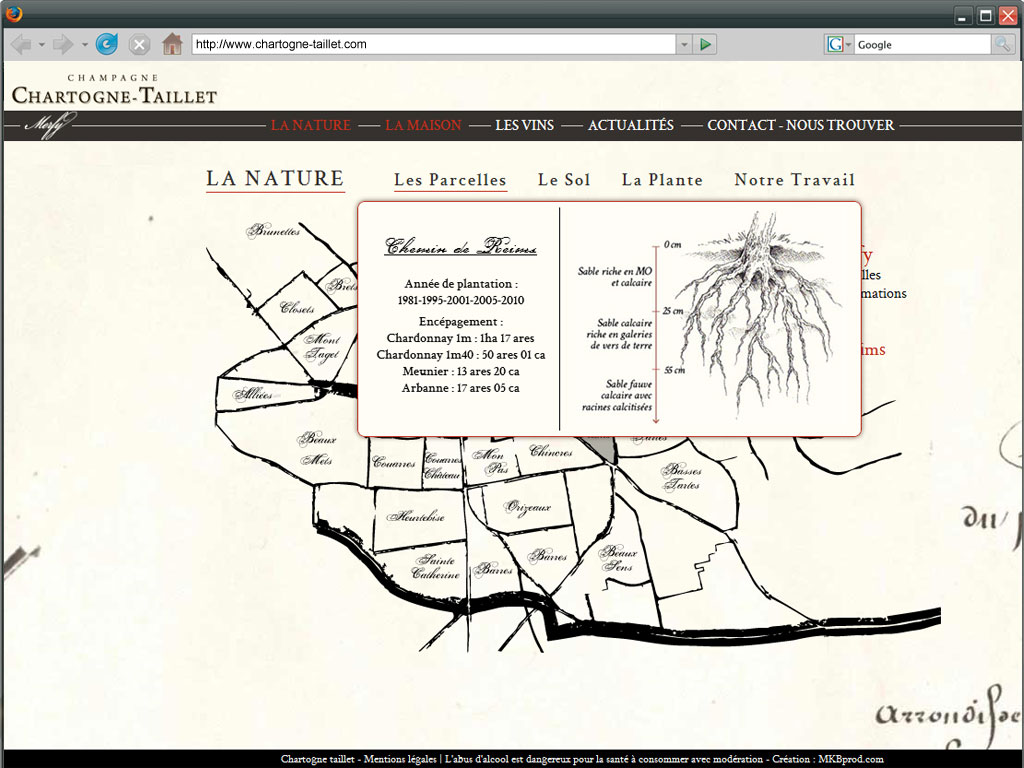Click the browser Forward arrow
Image resolution: width=1024 pixels, height=768 pixels.
(x=63, y=44)
